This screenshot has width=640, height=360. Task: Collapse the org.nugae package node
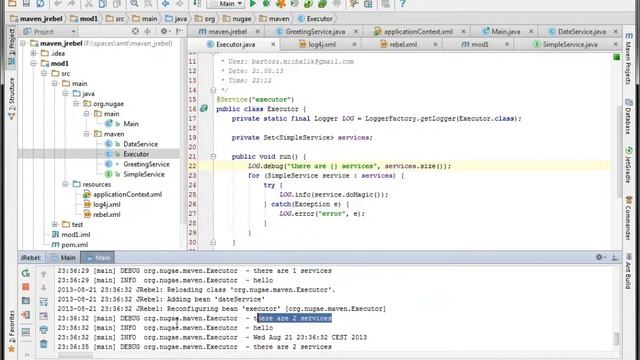coord(76,104)
